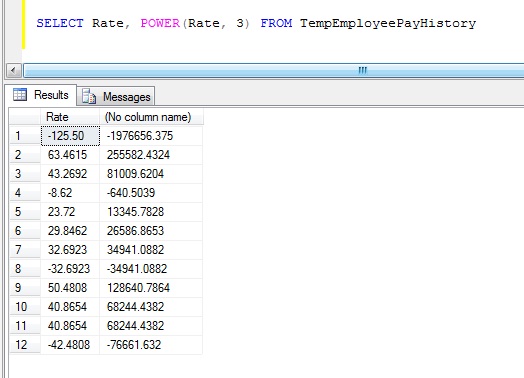Click cell with rate -8.62
This screenshot has height=378, width=524.
click(x=70, y=193)
